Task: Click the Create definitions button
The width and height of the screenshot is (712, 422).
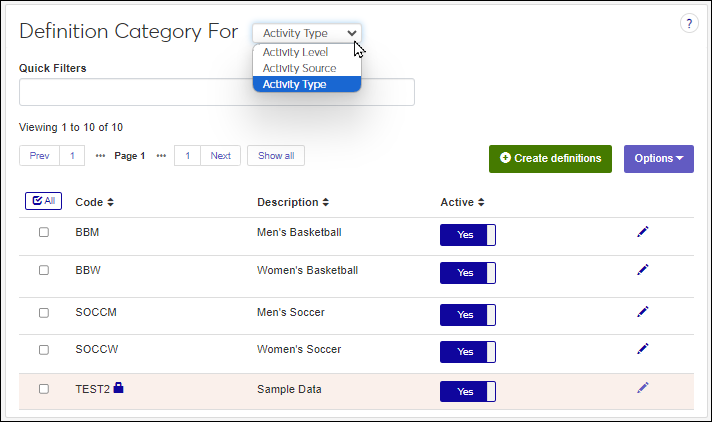Action: point(550,158)
